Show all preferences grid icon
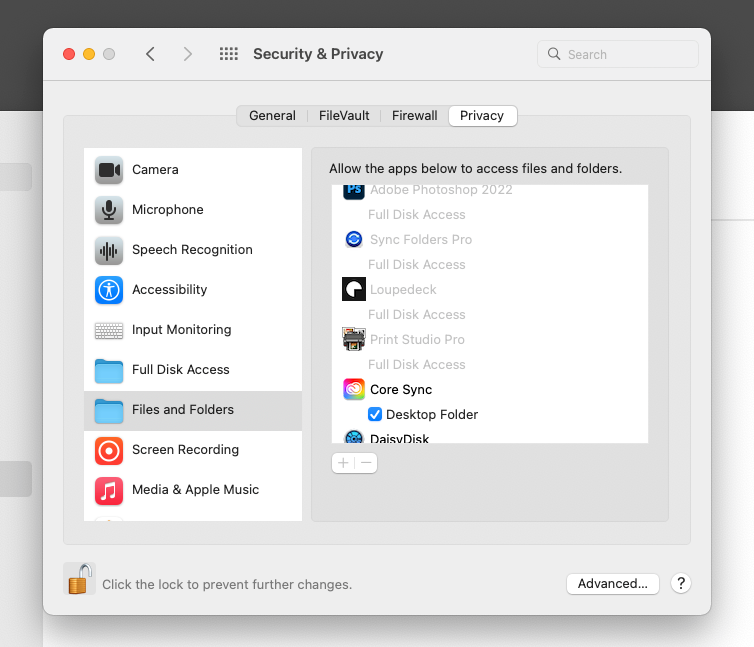Viewport: 754px width, 647px height. tap(229, 54)
